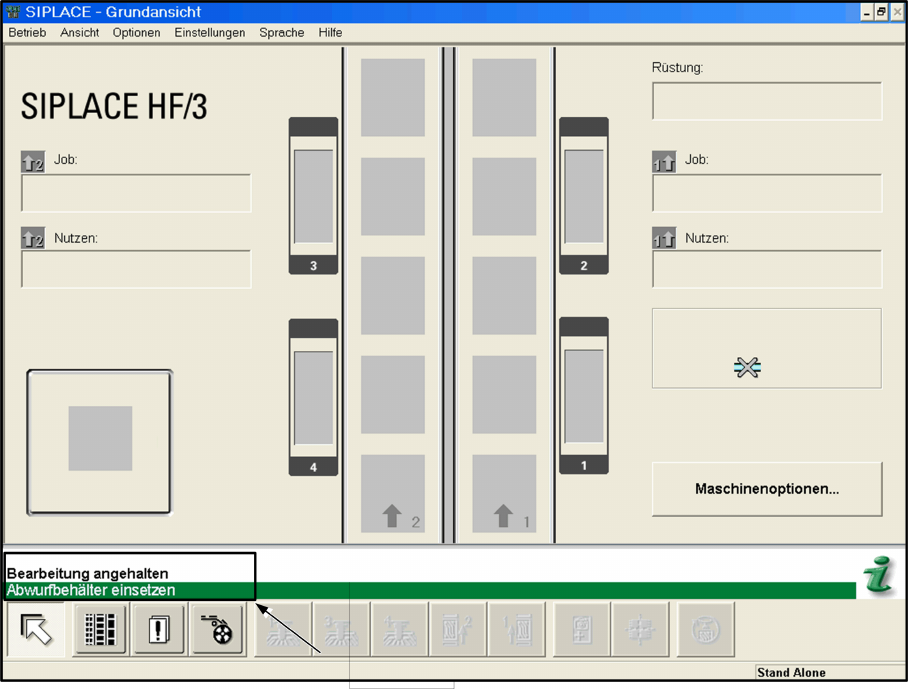Viewport: 908px width, 689px height.
Task: Click the conveyor lane 1 arrow
Action: [x=504, y=516]
